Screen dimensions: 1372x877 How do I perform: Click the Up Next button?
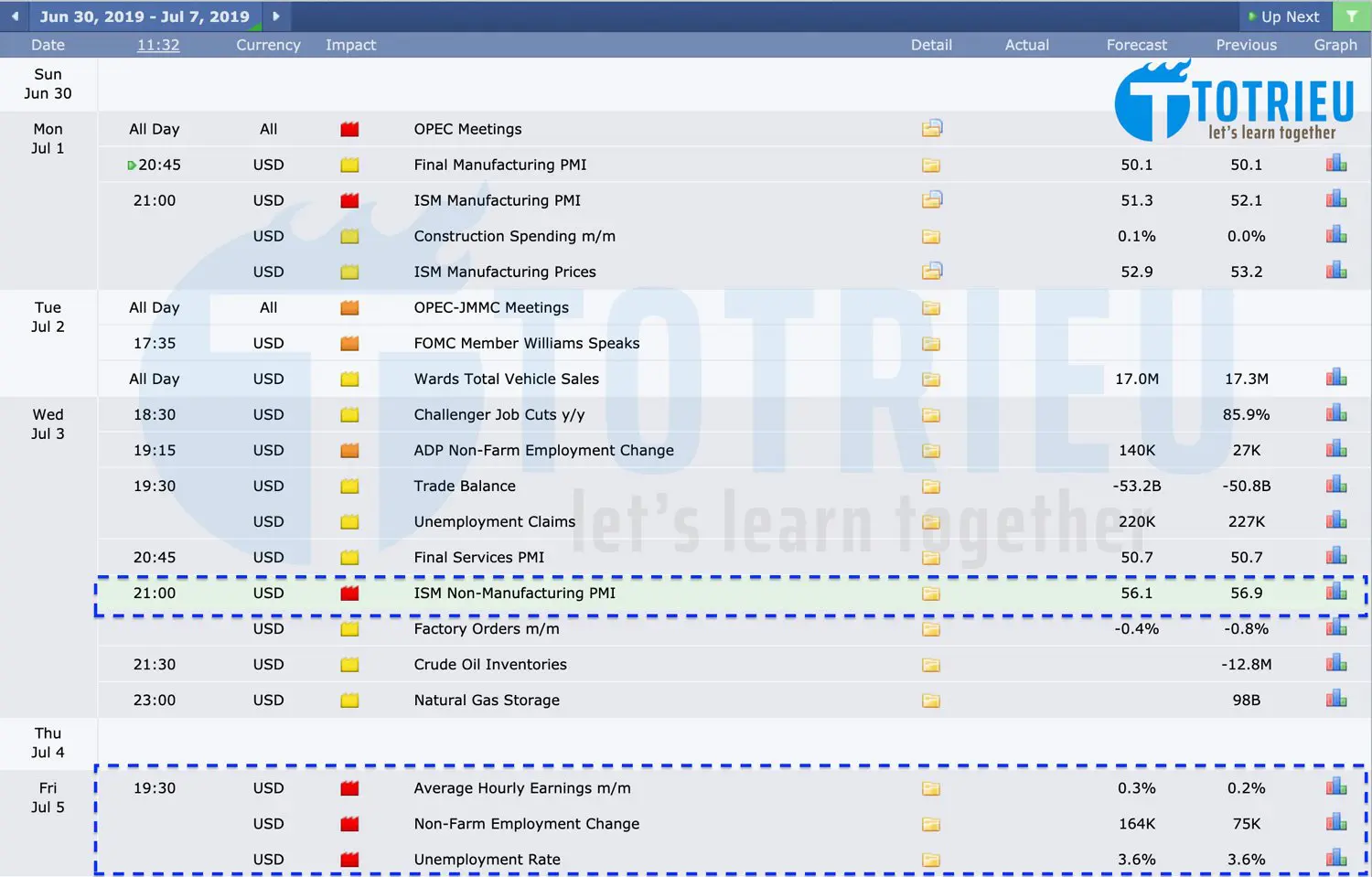coord(1284,16)
